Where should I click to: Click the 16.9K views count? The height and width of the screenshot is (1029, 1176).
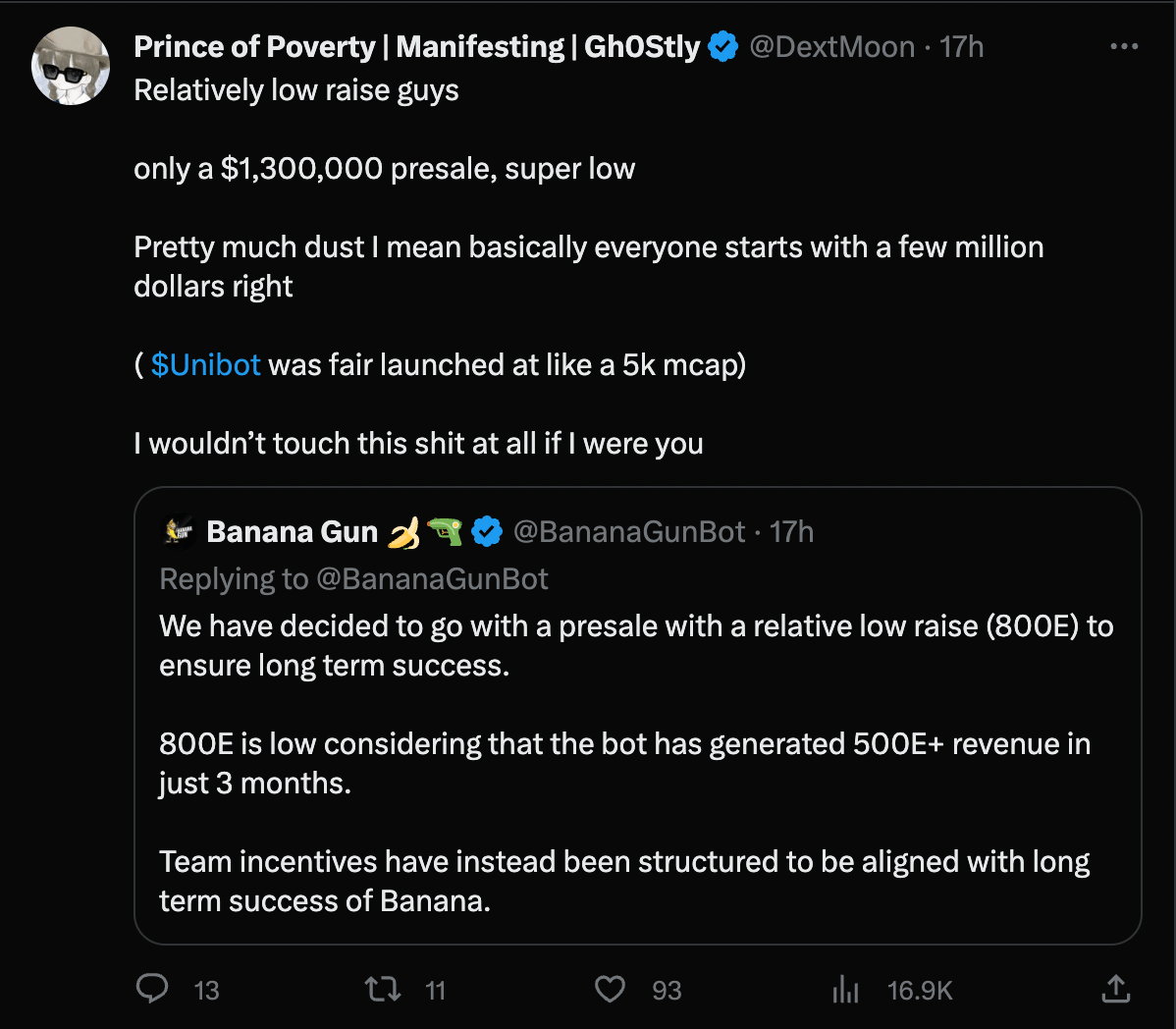coord(920,991)
